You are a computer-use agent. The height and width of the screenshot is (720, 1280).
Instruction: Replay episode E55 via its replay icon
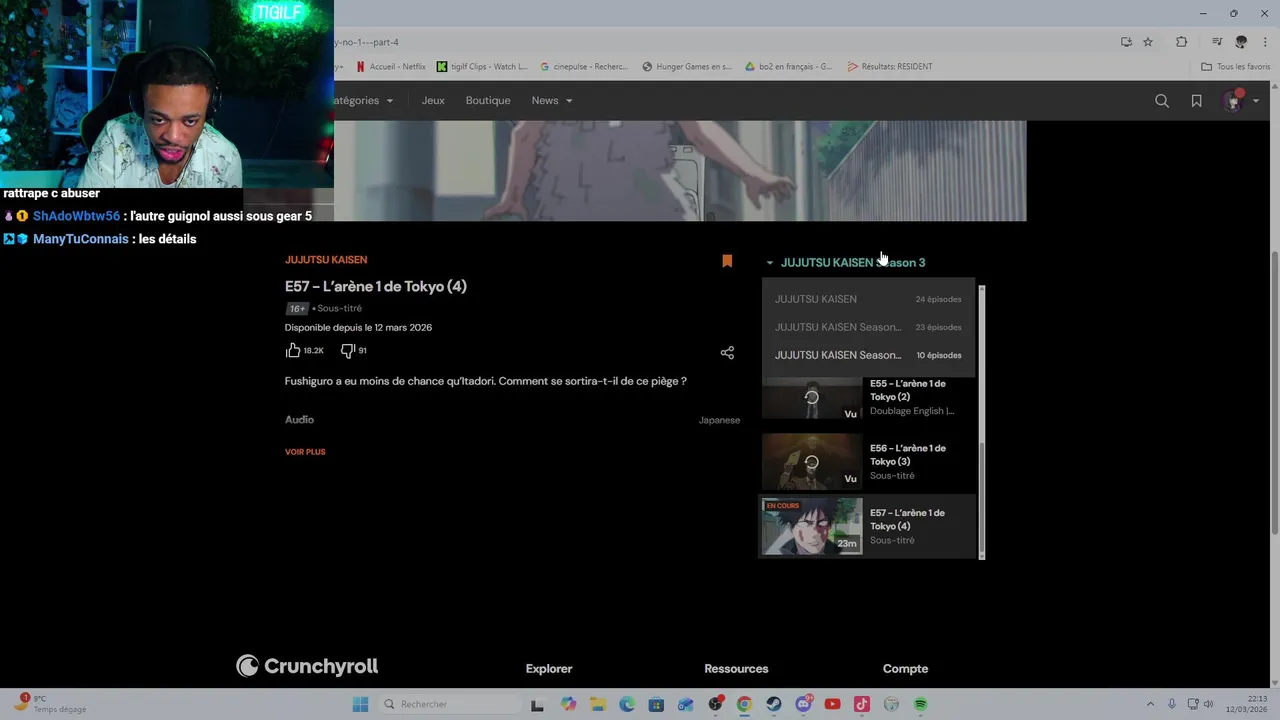click(x=812, y=397)
